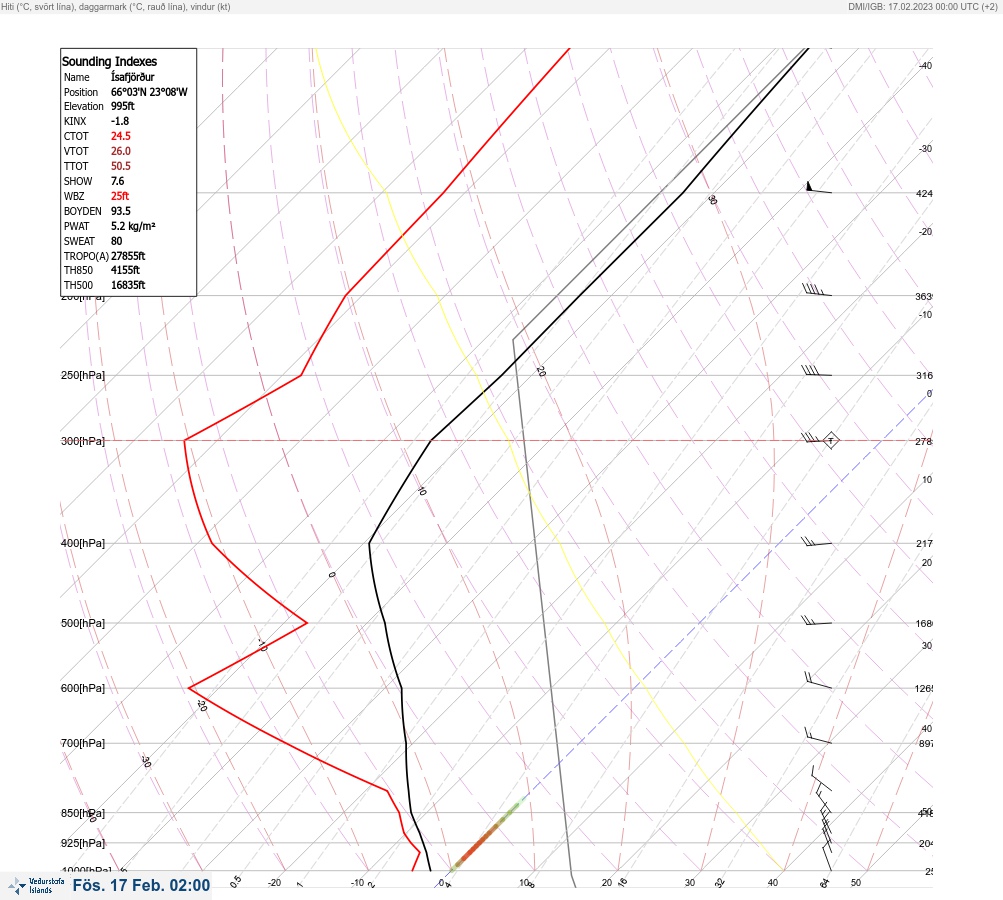Click the SHOW value 7.6
This screenshot has height=900, width=1003.
coord(117,181)
